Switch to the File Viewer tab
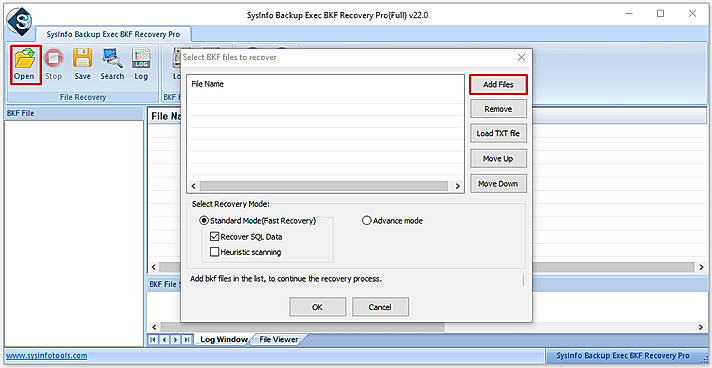 (278, 339)
